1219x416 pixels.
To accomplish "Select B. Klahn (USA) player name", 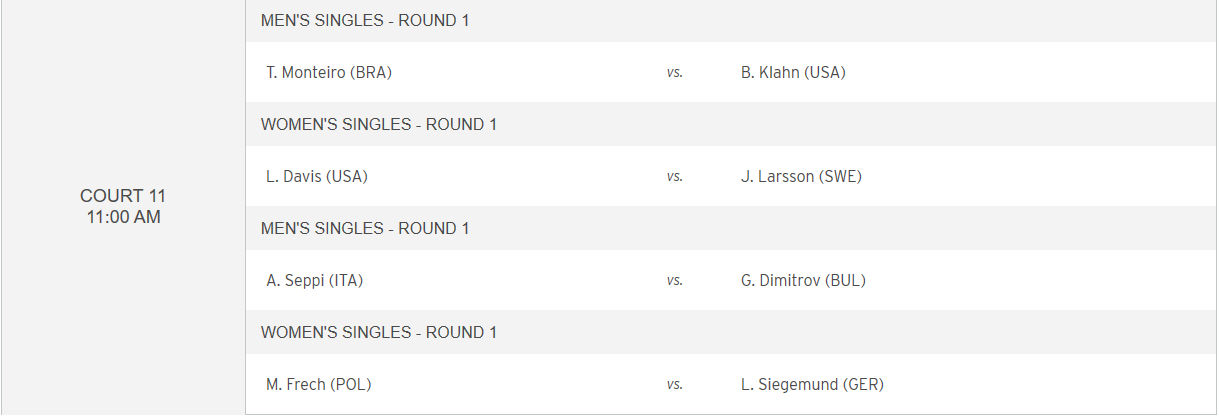I will (793, 72).
